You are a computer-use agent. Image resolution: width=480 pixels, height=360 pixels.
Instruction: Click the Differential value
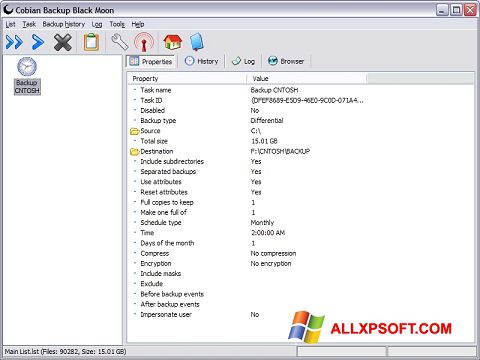tap(267, 121)
